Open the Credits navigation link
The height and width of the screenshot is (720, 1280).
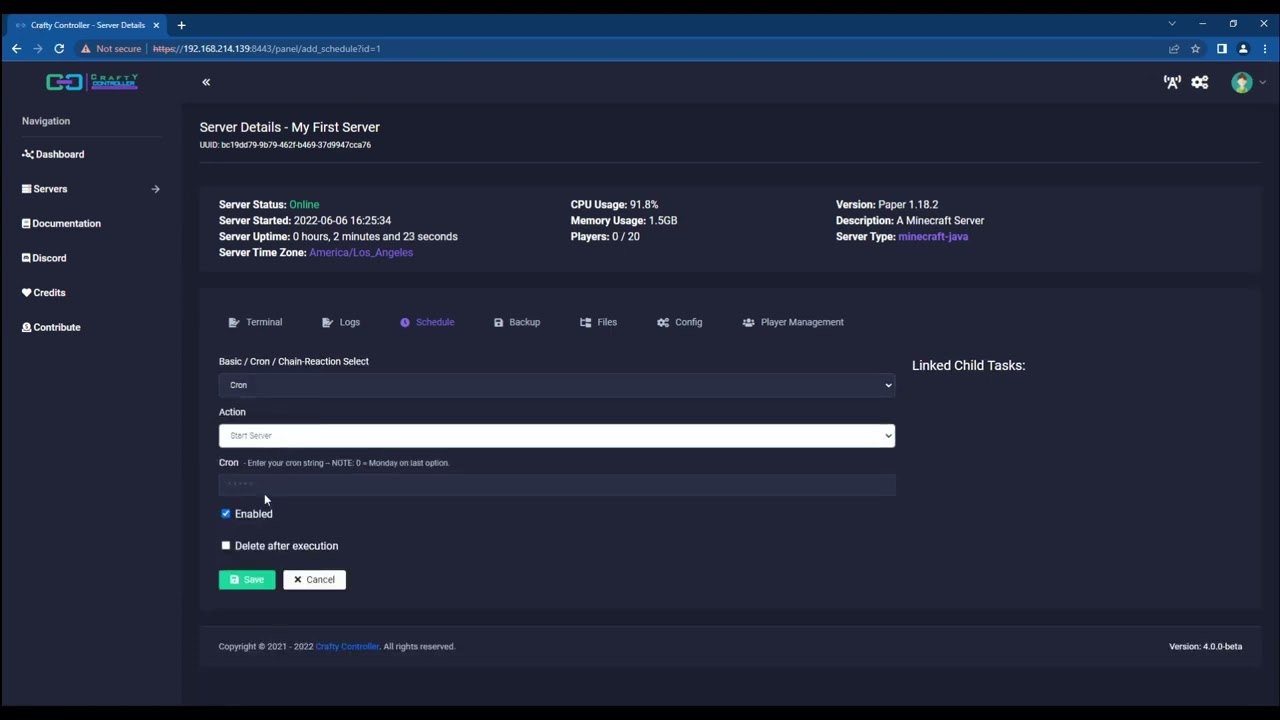point(43,293)
